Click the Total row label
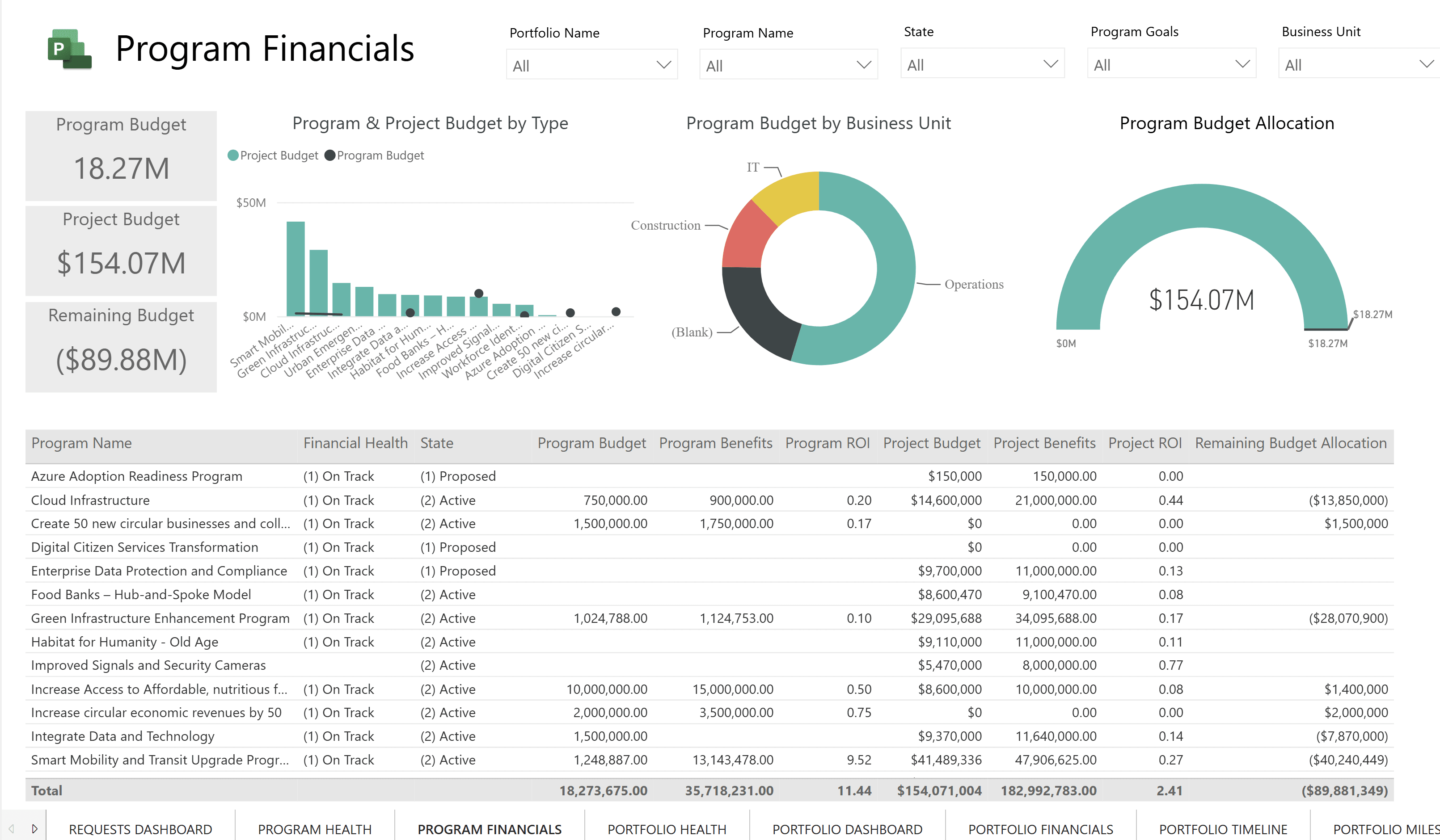 pyautogui.click(x=46, y=791)
